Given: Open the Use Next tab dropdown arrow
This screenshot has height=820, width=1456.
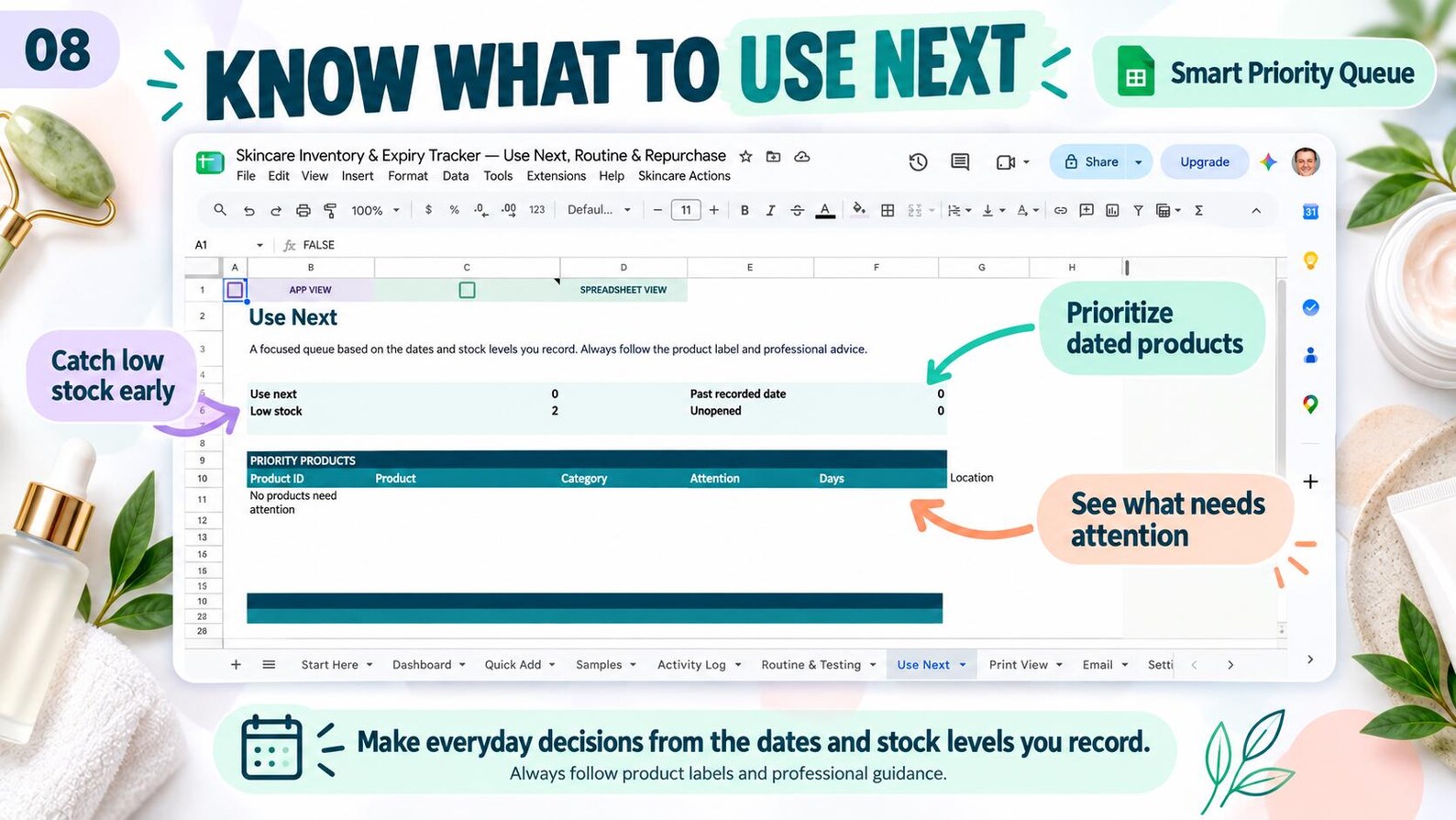Looking at the screenshot, I should click(963, 665).
